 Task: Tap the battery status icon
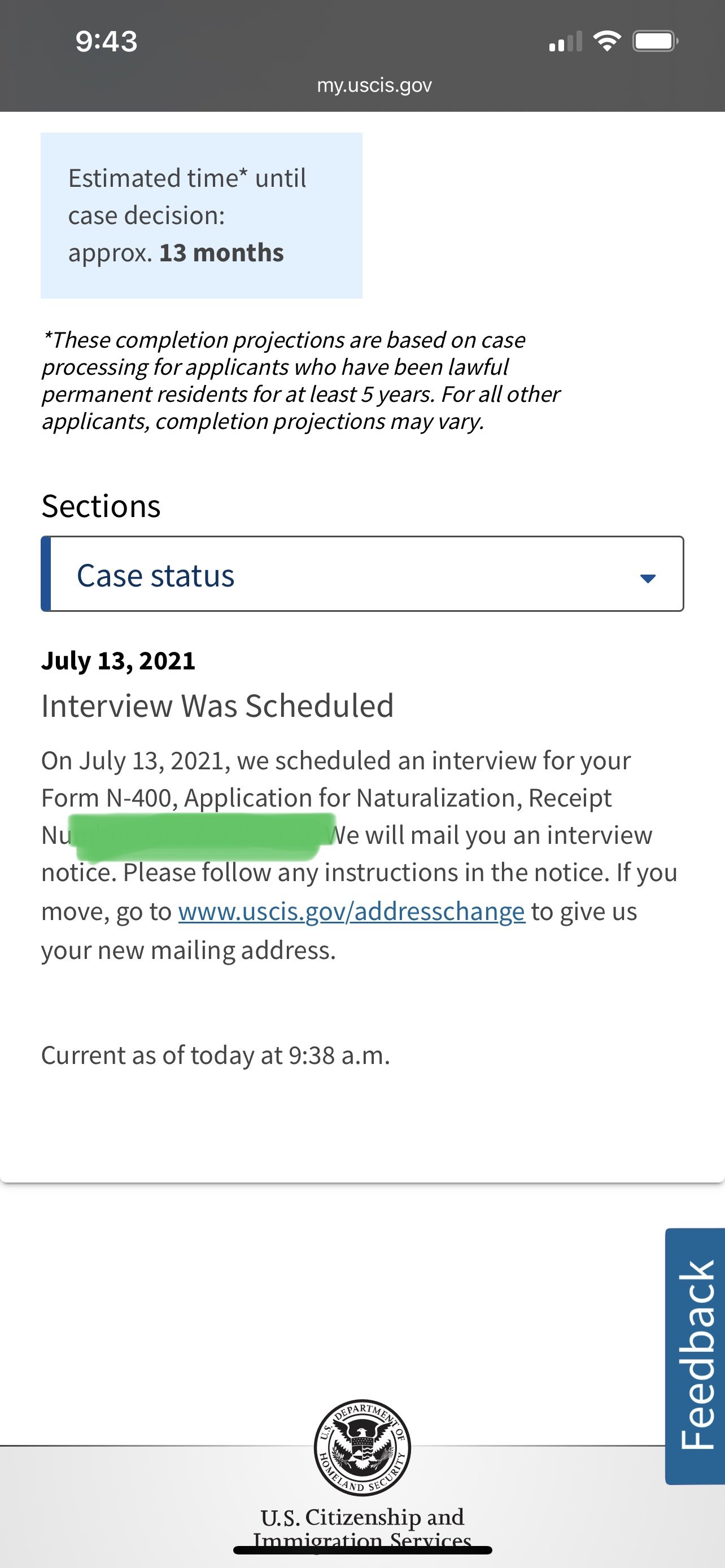(x=655, y=41)
